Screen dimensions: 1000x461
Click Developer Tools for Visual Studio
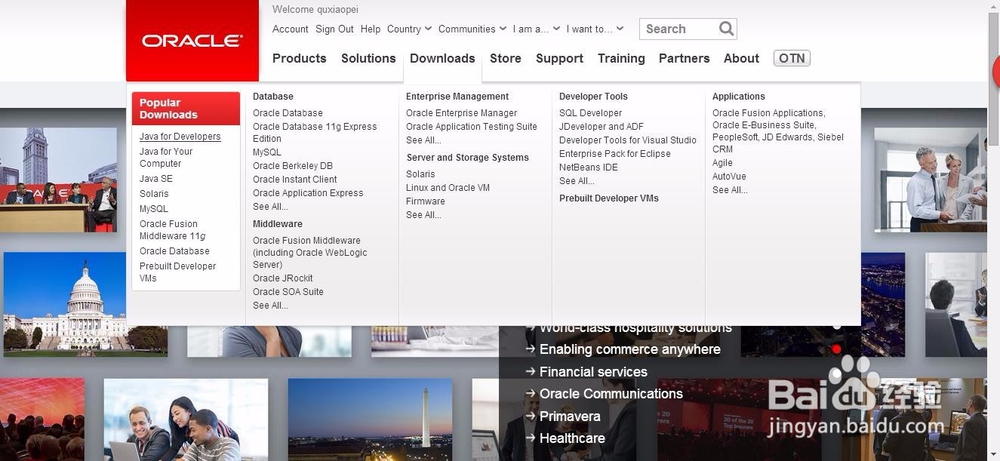(628, 140)
